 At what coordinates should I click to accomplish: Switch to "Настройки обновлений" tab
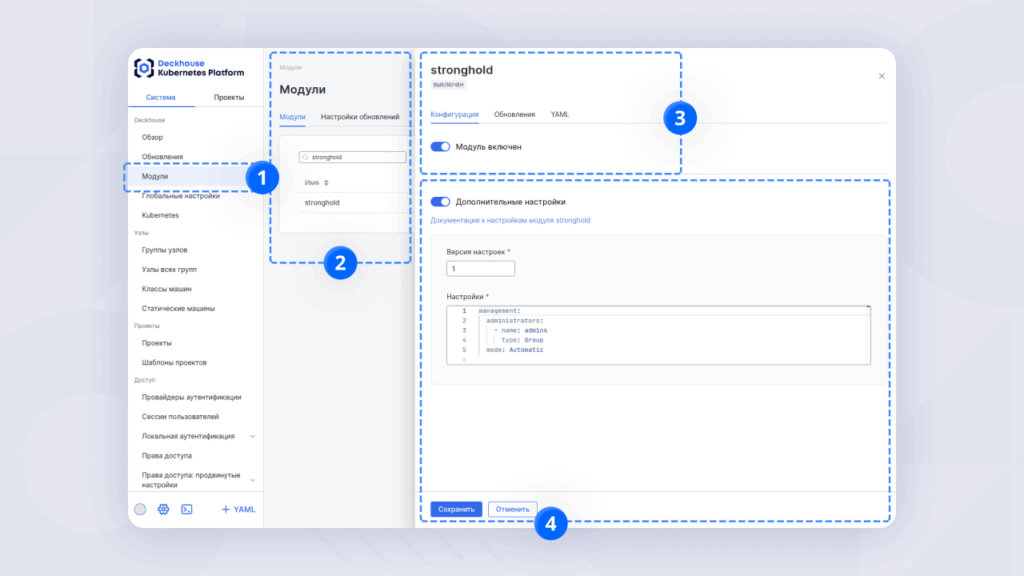tap(359, 117)
